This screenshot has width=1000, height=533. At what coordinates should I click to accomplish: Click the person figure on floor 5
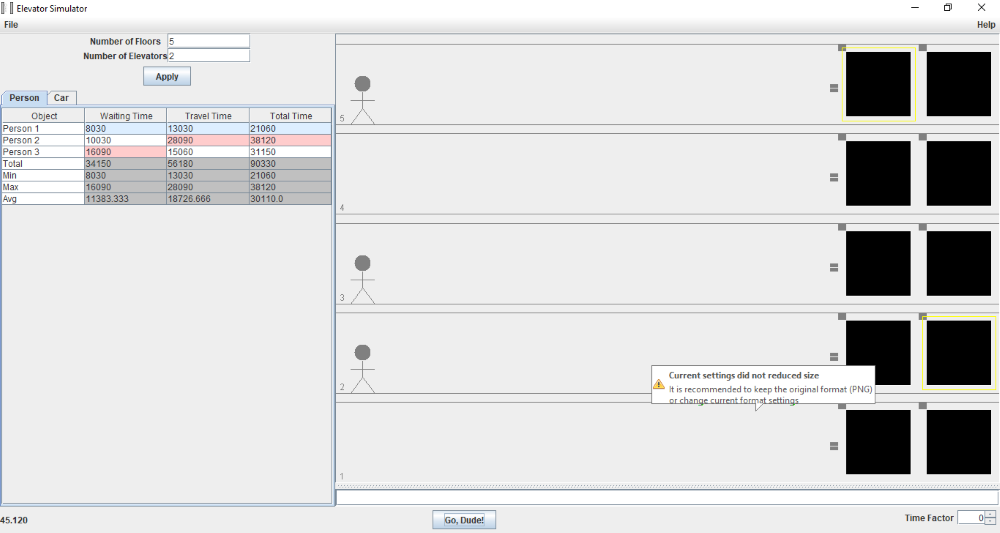(362, 100)
